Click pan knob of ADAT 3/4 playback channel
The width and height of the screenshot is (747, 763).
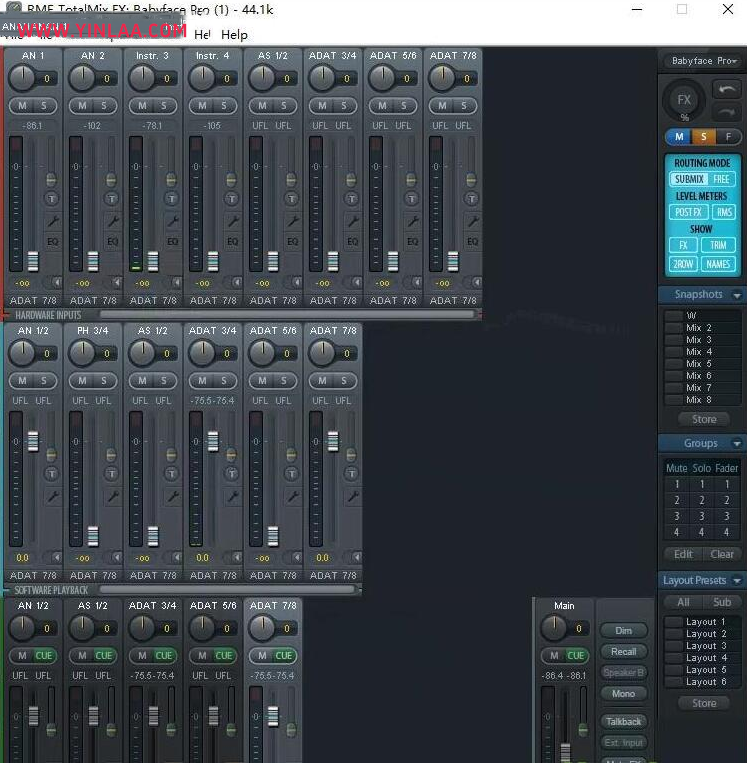click(x=201, y=353)
